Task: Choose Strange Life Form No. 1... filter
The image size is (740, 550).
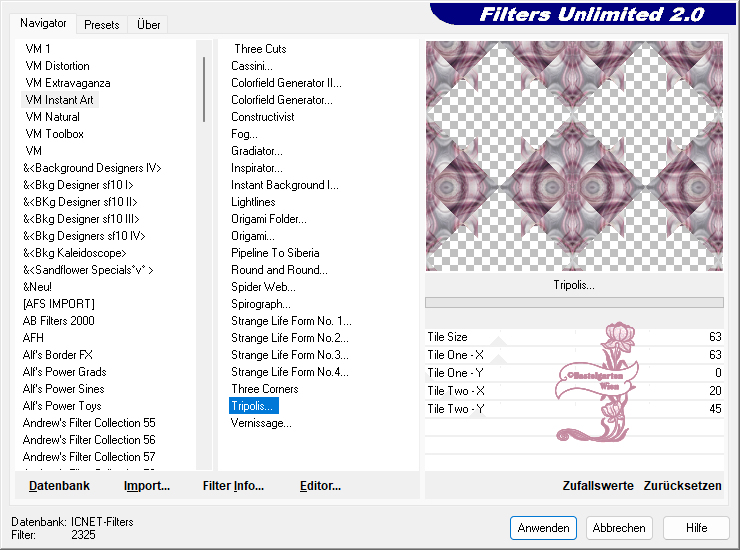Action: click(x=291, y=321)
